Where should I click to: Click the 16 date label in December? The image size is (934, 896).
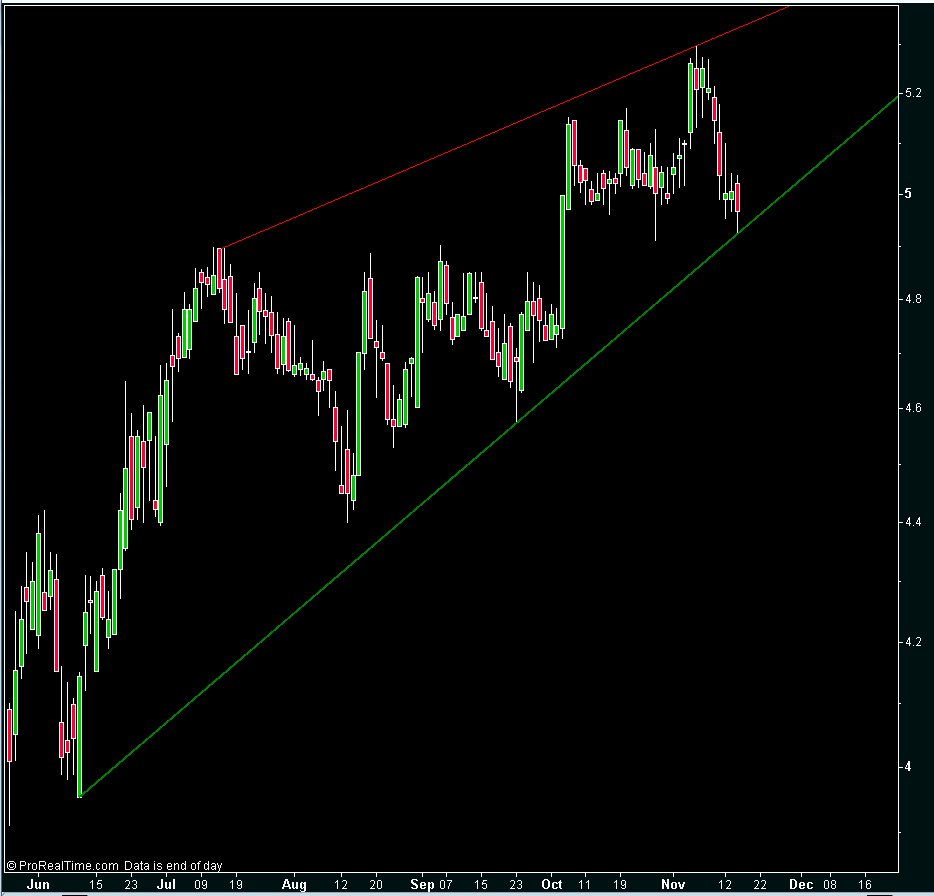864,885
